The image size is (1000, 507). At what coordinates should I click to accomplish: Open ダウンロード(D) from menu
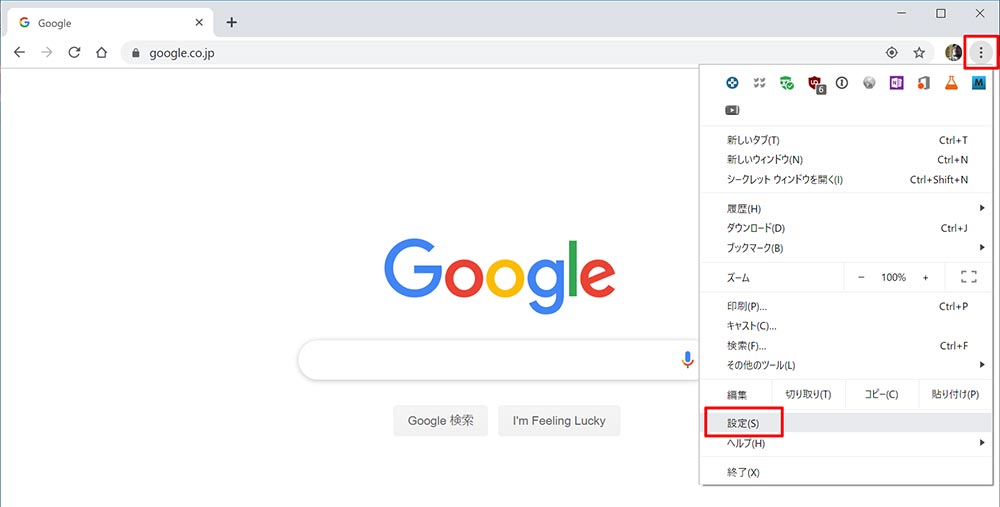(x=846, y=228)
